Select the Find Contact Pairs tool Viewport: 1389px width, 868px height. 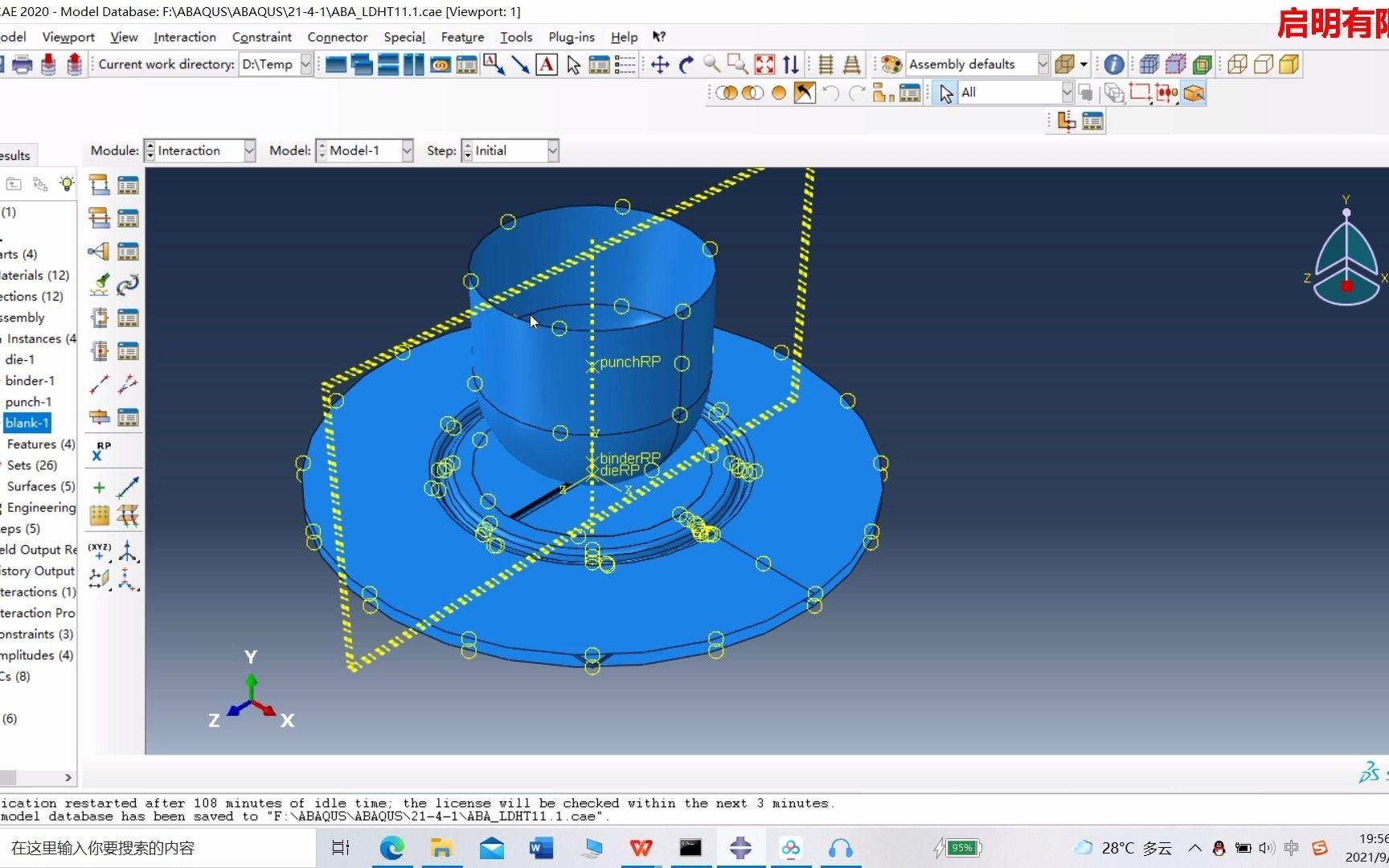pos(100,285)
